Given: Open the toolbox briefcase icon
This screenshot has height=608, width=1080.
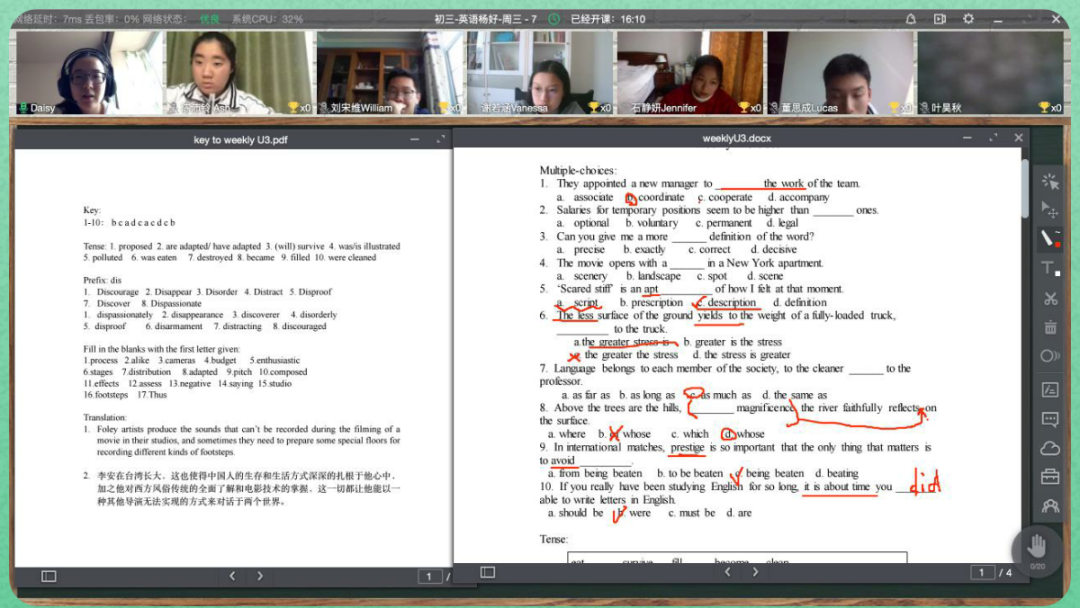Looking at the screenshot, I should point(1050,476).
